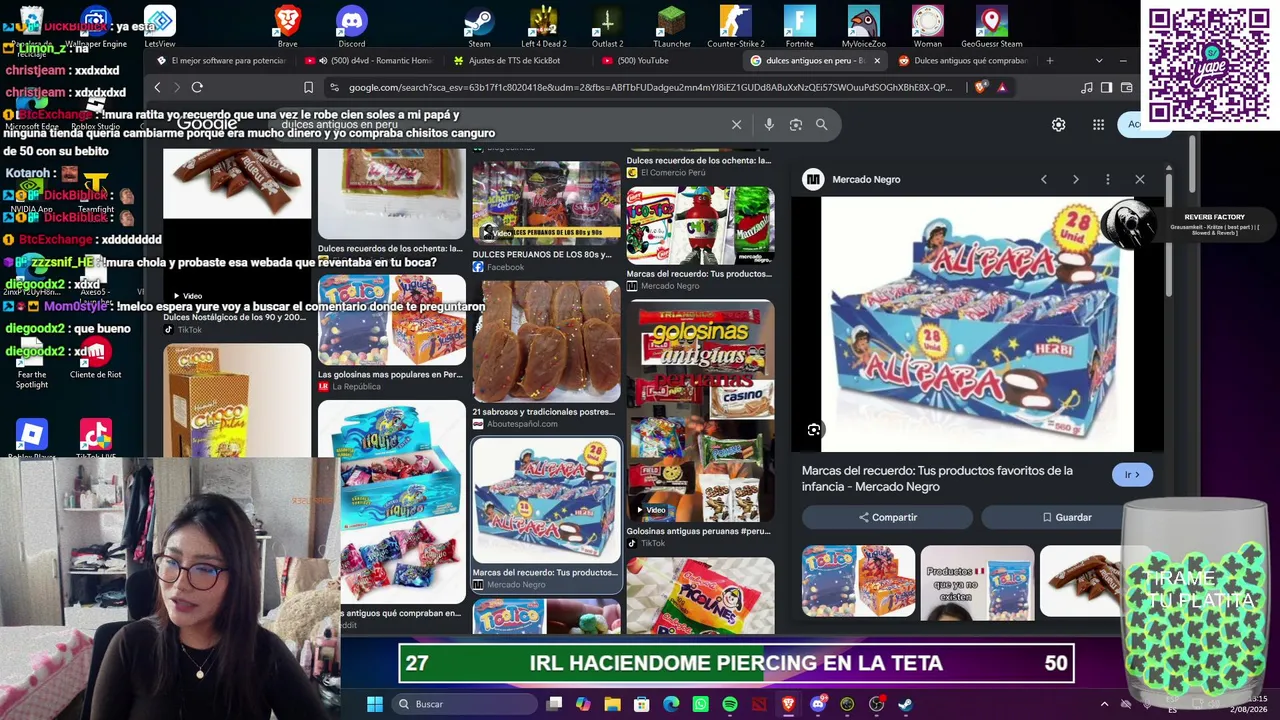Focus the browser address bar URL
This screenshot has height=720, width=1280.
click(x=650, y=88)
